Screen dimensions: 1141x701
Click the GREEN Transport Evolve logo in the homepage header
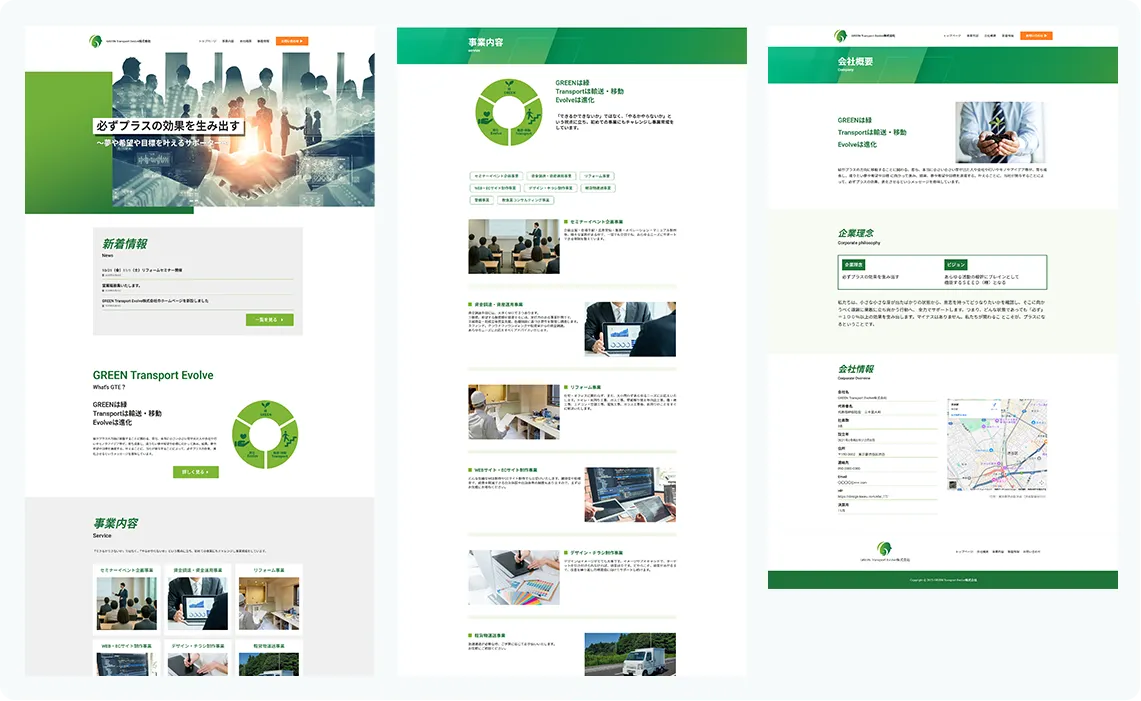click(x=93, y=40)
